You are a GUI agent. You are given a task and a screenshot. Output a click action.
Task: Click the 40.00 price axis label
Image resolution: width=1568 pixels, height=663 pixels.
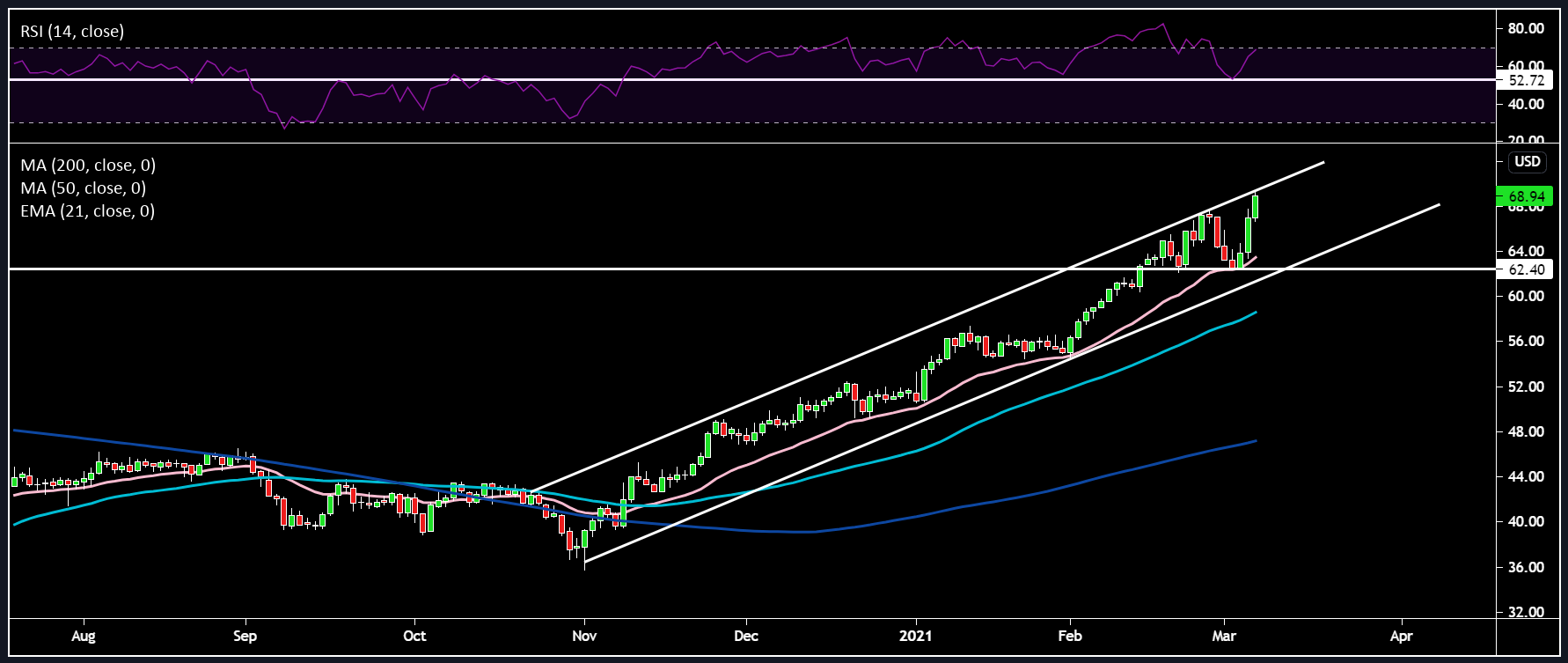[x=1526, y=522]
